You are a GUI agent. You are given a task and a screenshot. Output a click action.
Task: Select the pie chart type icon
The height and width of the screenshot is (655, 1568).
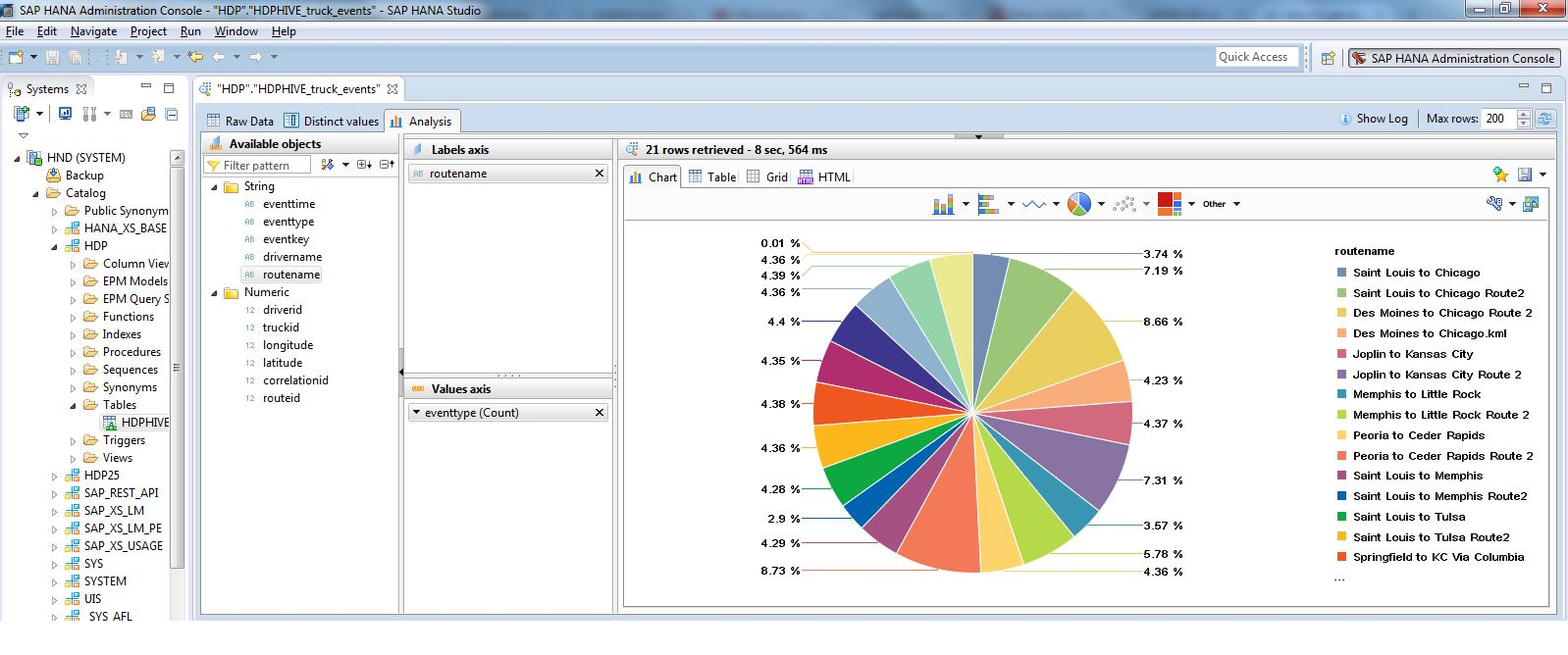pos(1078,204)
